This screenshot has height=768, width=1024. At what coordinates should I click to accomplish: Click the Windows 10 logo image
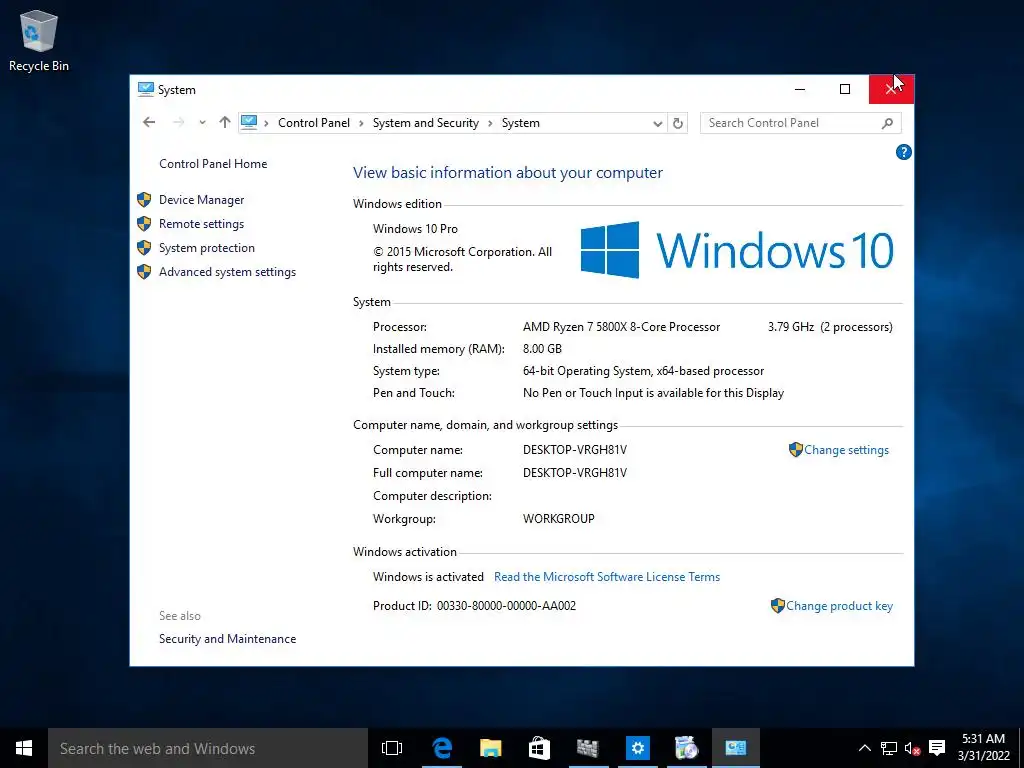click(x=737, y=250)
